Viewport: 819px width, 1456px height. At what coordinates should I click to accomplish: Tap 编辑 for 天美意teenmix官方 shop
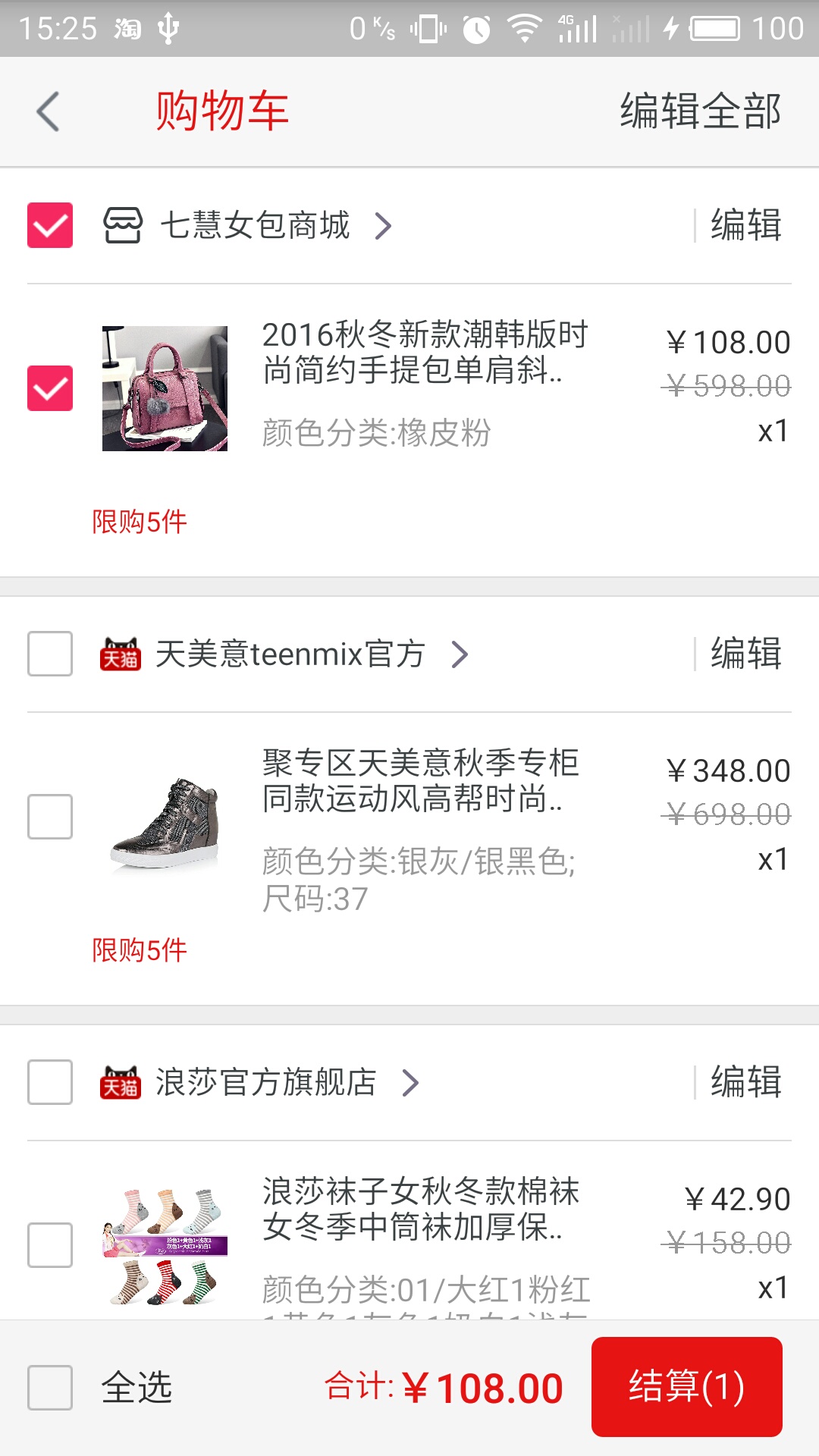pos(745,654)
